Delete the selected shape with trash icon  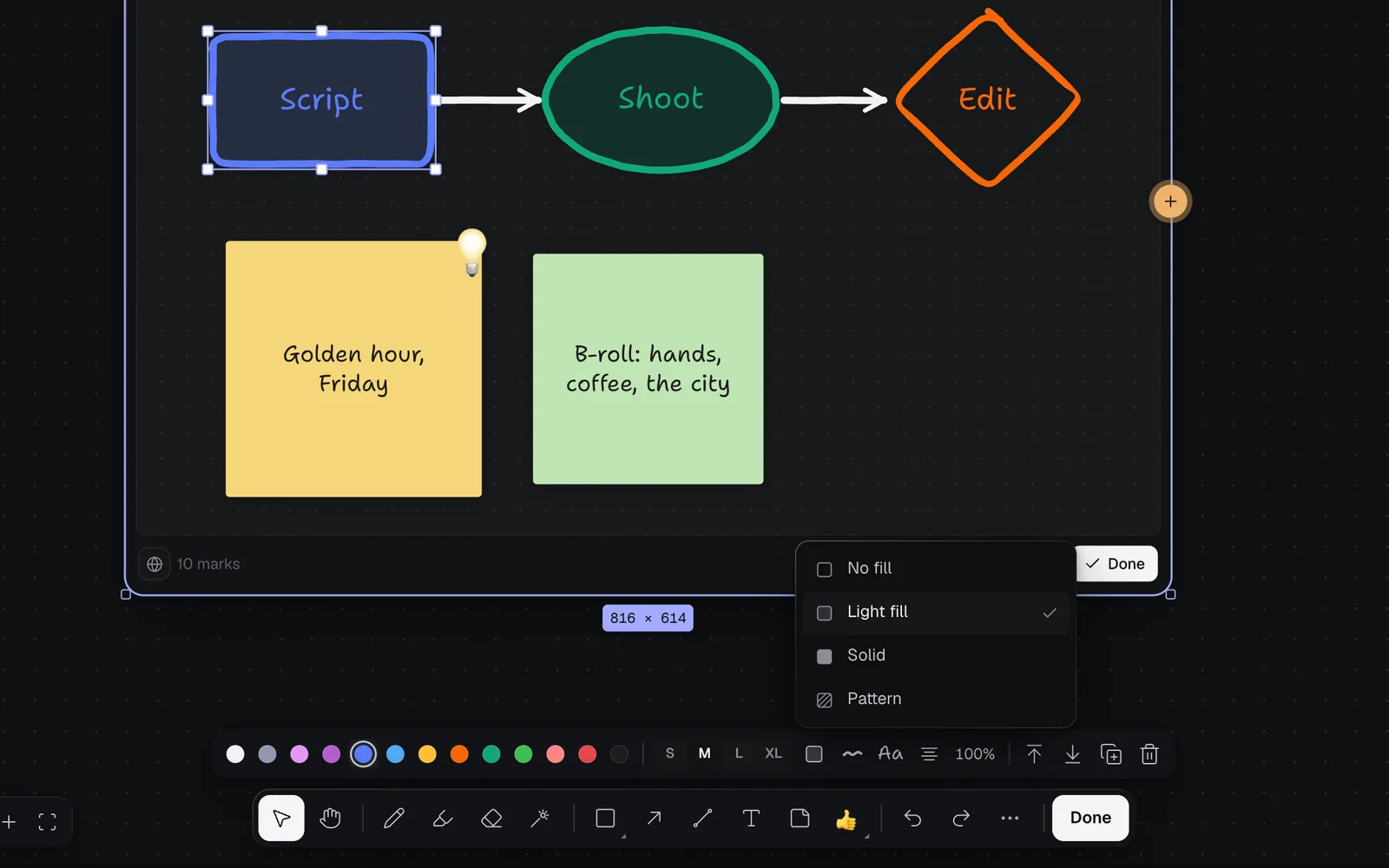coord(1149,754)
